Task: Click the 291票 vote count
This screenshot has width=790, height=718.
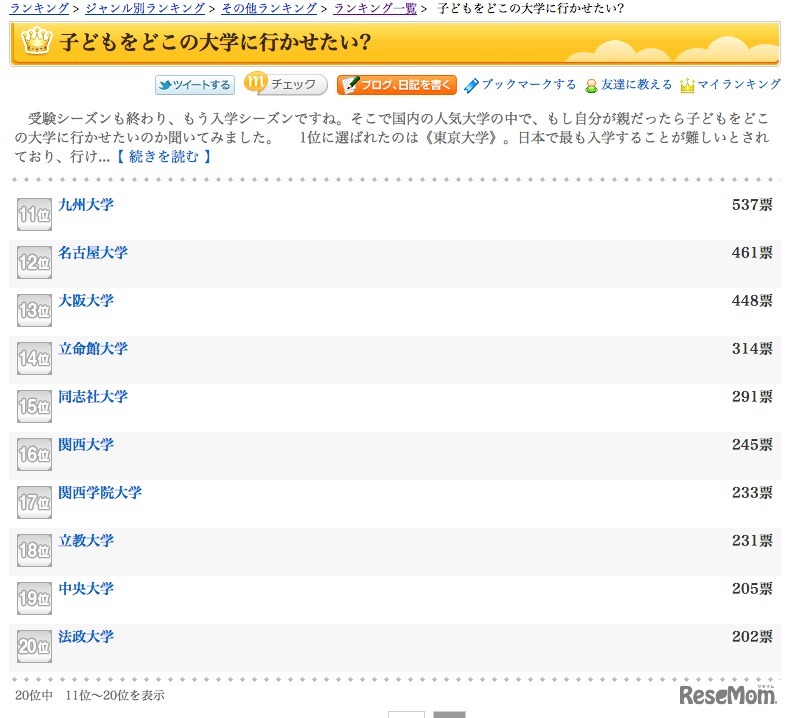Action: click(x=752, y=397)
